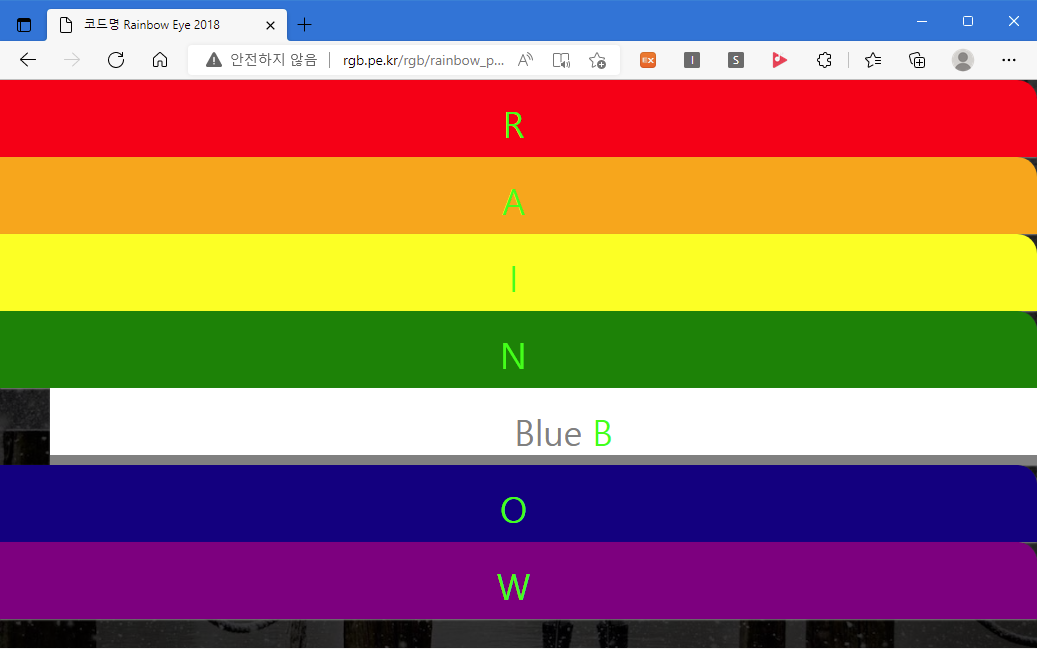Open a new browser tab
The width and height of the screenshot is (1037, 649).
pyautogui.click(x=305, y=25)
